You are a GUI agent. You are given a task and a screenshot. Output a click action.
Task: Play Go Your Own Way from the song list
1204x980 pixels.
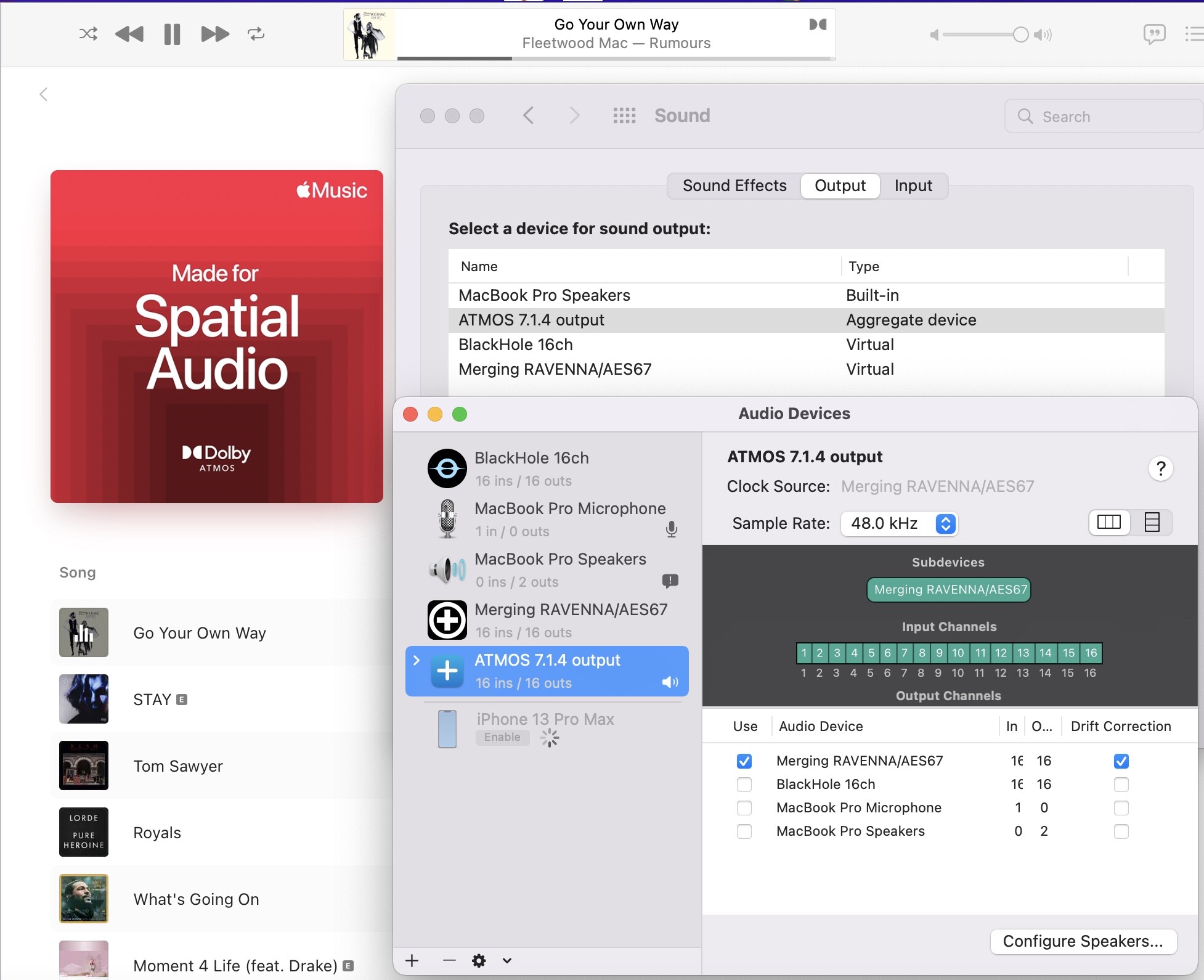(222, 632)
